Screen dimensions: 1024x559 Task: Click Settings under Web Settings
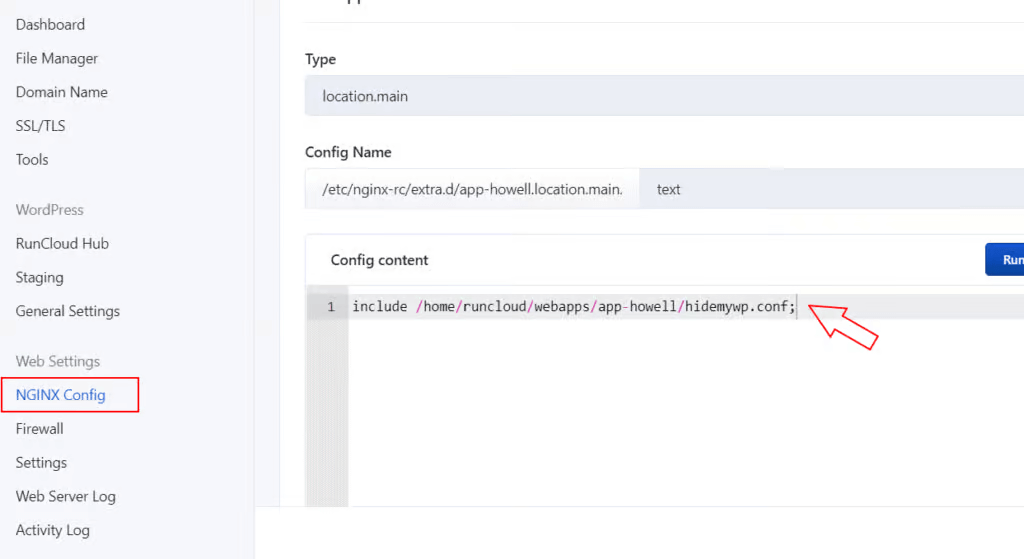(x=41, y=463)
